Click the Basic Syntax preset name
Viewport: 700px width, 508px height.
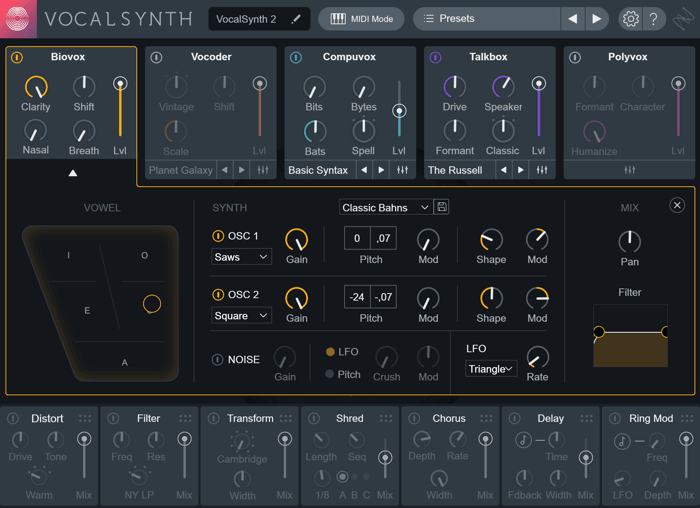(x=318, y=170)
